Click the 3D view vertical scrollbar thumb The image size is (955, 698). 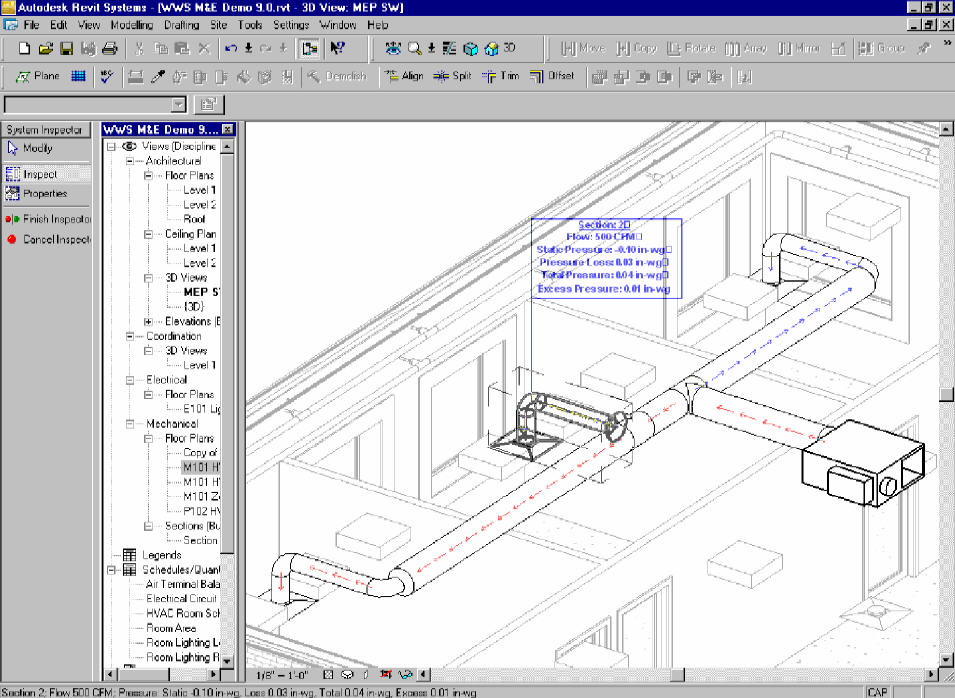[946, 395]
